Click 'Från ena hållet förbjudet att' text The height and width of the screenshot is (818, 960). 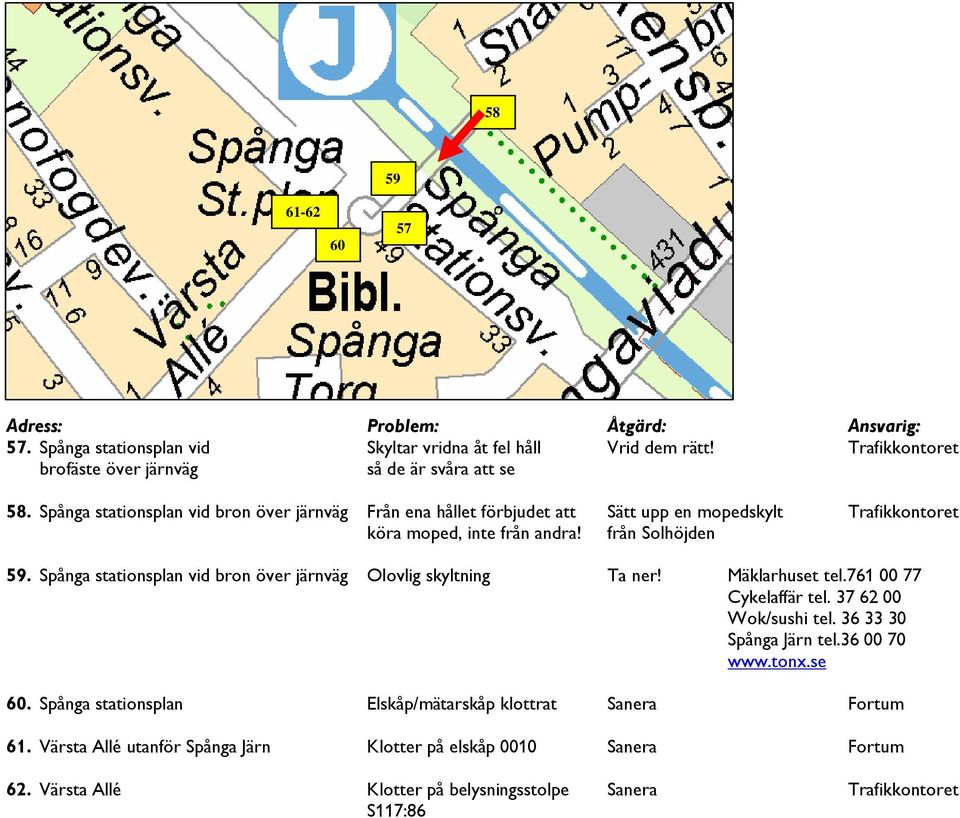point(471,512)
